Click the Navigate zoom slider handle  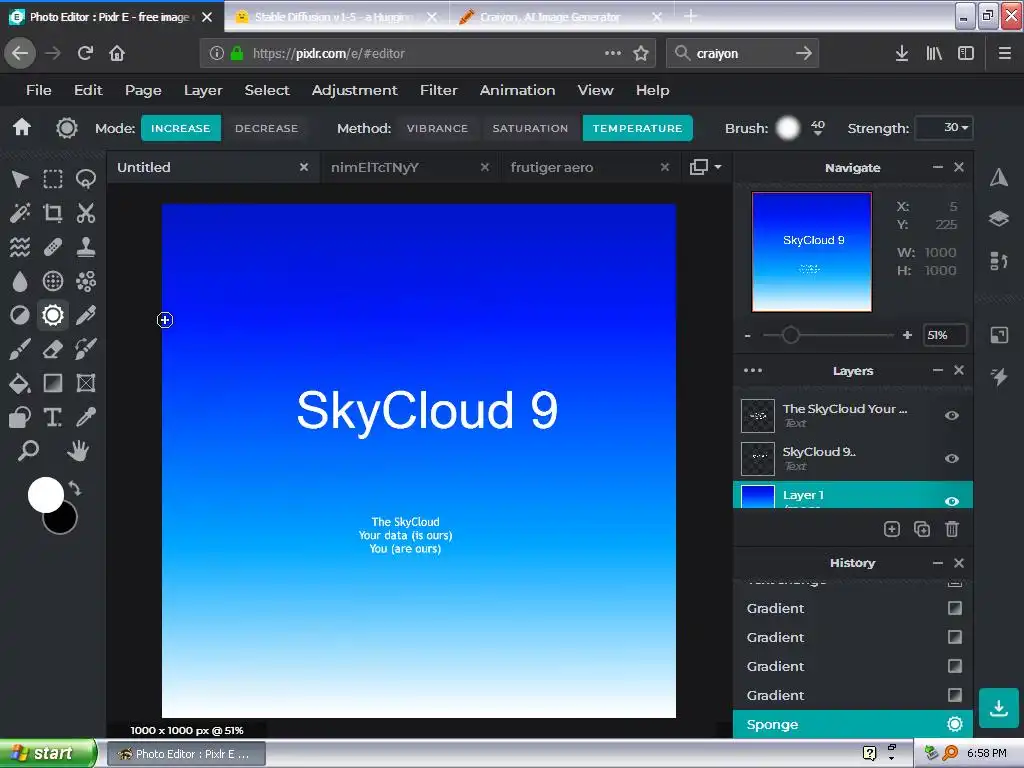pos(790,335)
